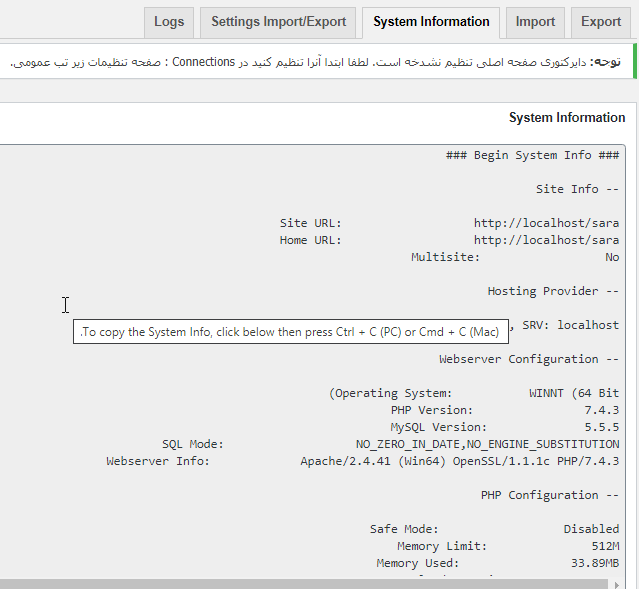This screenshot has width=639, height=589.
Task: Click the Safe Mode value Disabled
Action: [591, 529]
